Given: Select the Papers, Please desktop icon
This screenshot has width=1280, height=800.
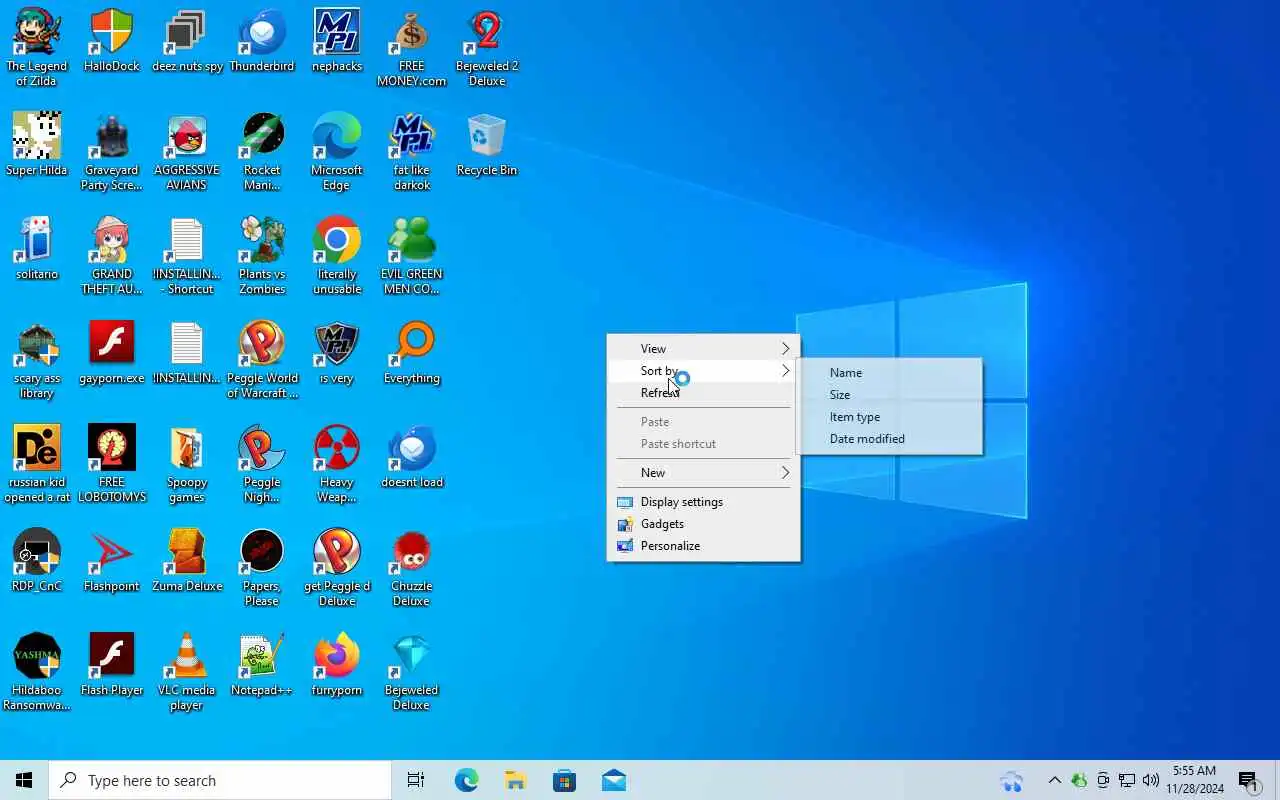Looking at the screenshot, I should (x=262, y=567).
